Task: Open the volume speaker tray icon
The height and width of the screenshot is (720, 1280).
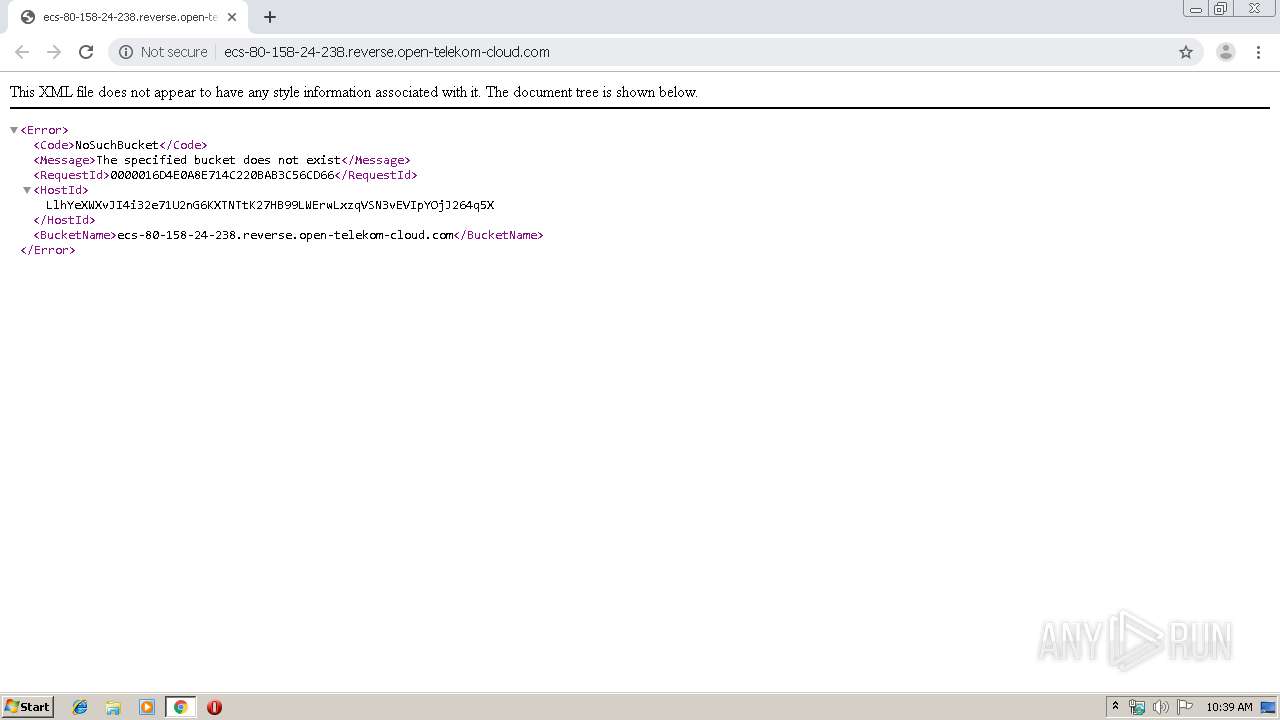Action: 1160,707
